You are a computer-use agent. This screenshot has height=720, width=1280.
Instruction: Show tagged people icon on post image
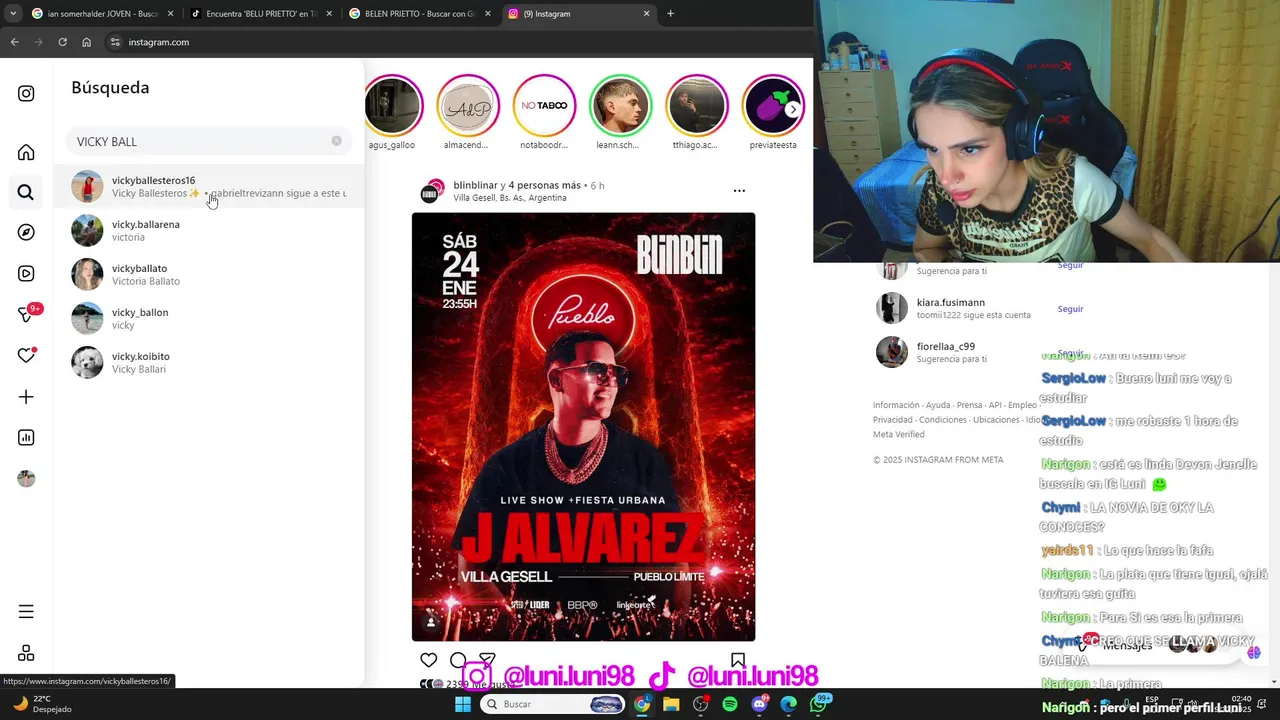(x=431, y=622)
